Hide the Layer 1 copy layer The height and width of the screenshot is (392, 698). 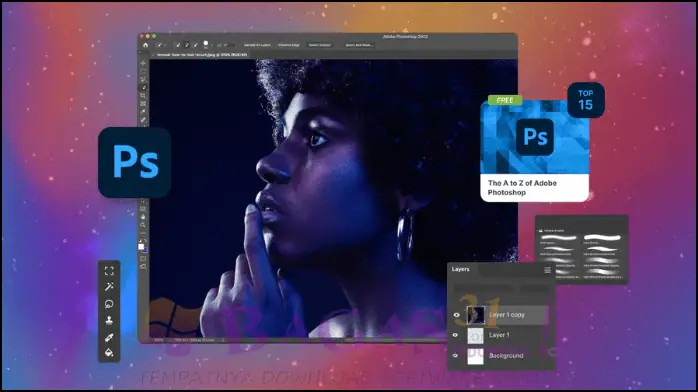coord(456,315)
